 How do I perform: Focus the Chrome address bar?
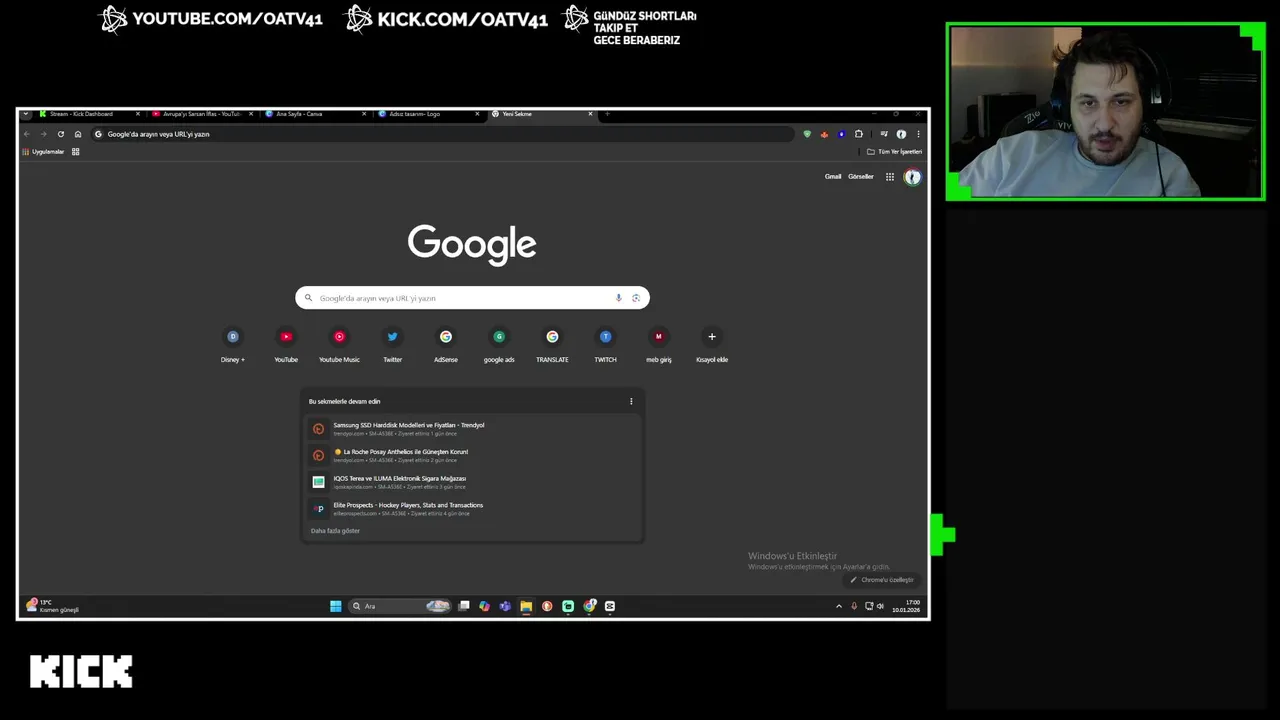pyautogui.click(x=445, y=134)
